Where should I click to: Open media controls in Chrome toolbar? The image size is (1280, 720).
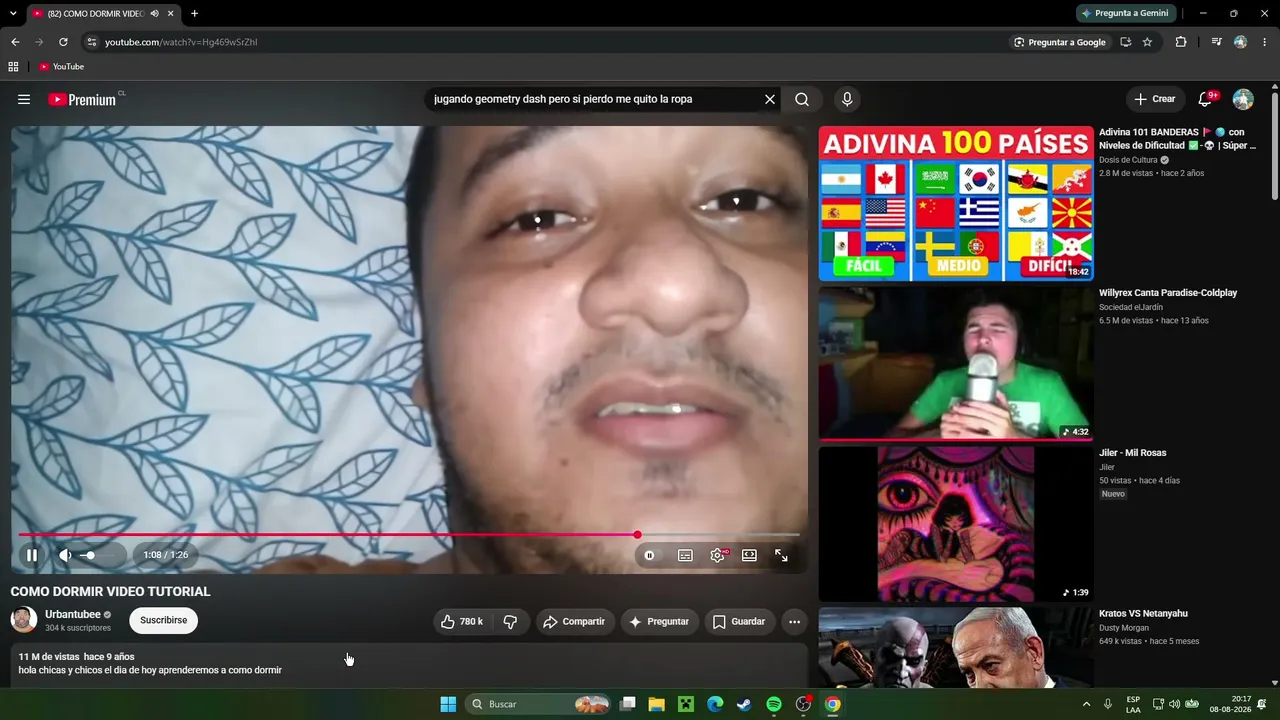click(1216, 42)
